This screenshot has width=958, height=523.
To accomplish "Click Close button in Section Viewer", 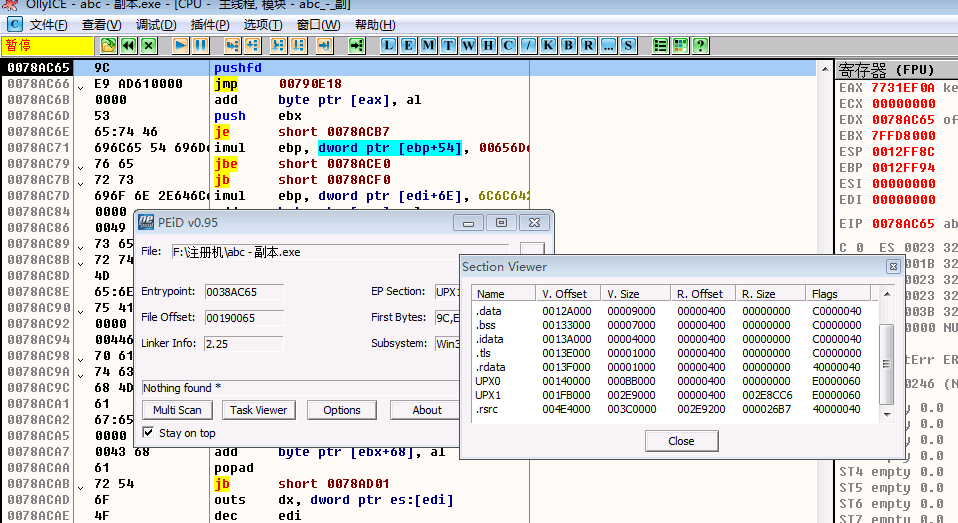I will (681, 441).
